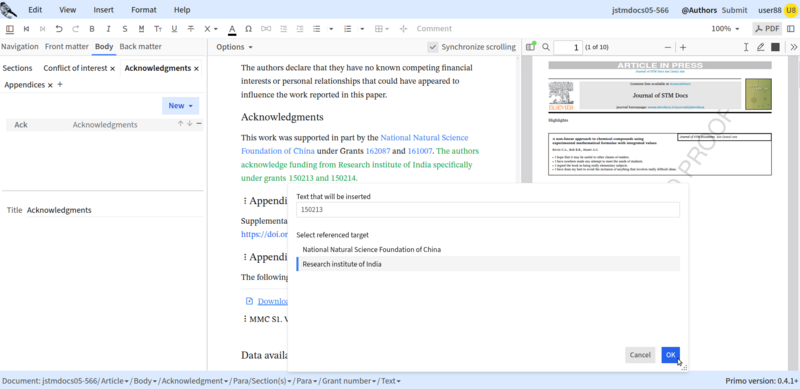The height and width of the screenshot is (389, 800).
Task: Click the dark square PDF tool
Action: pyautogui.click(x=775, y=47)
